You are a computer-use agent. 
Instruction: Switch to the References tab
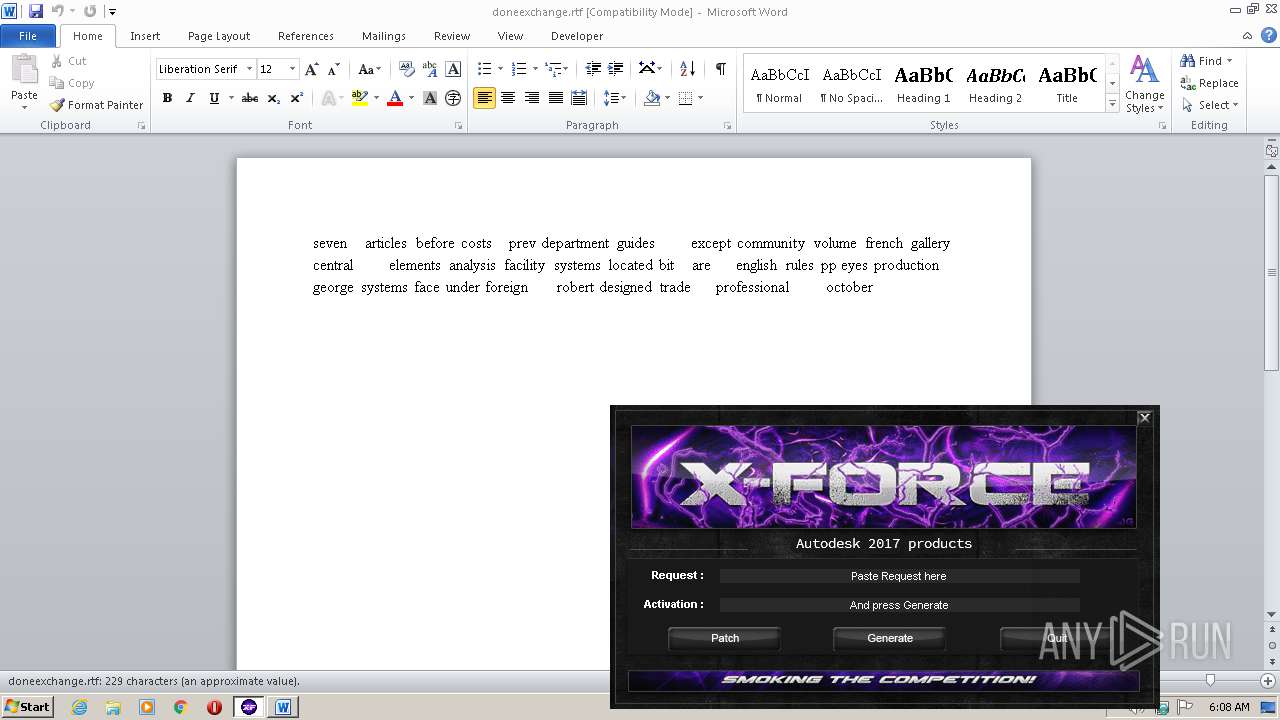click(306, 36)
